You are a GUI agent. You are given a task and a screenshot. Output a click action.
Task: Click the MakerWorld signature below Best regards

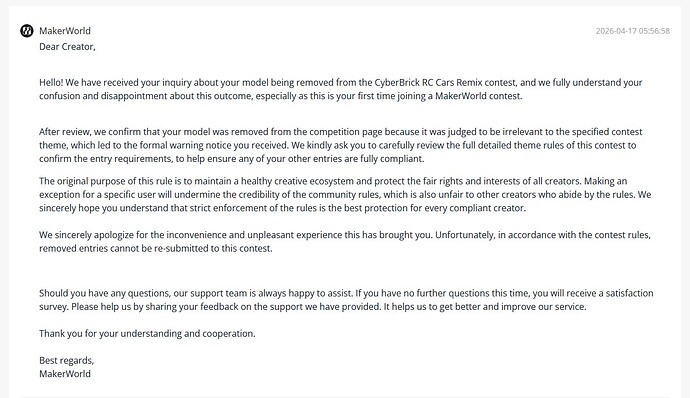coord(65,374)
